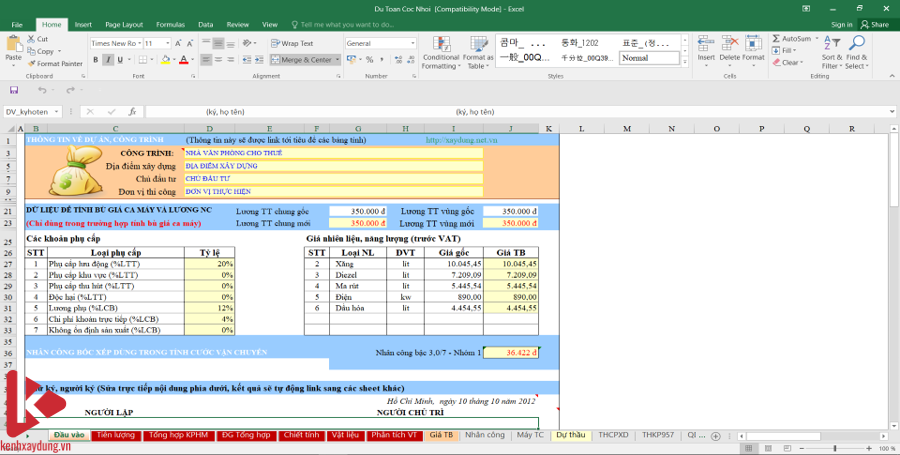This screenshot has width=900, height=455.
Task: Open the Tiên lượng sheet tab
Action: (x=115, y=436)
